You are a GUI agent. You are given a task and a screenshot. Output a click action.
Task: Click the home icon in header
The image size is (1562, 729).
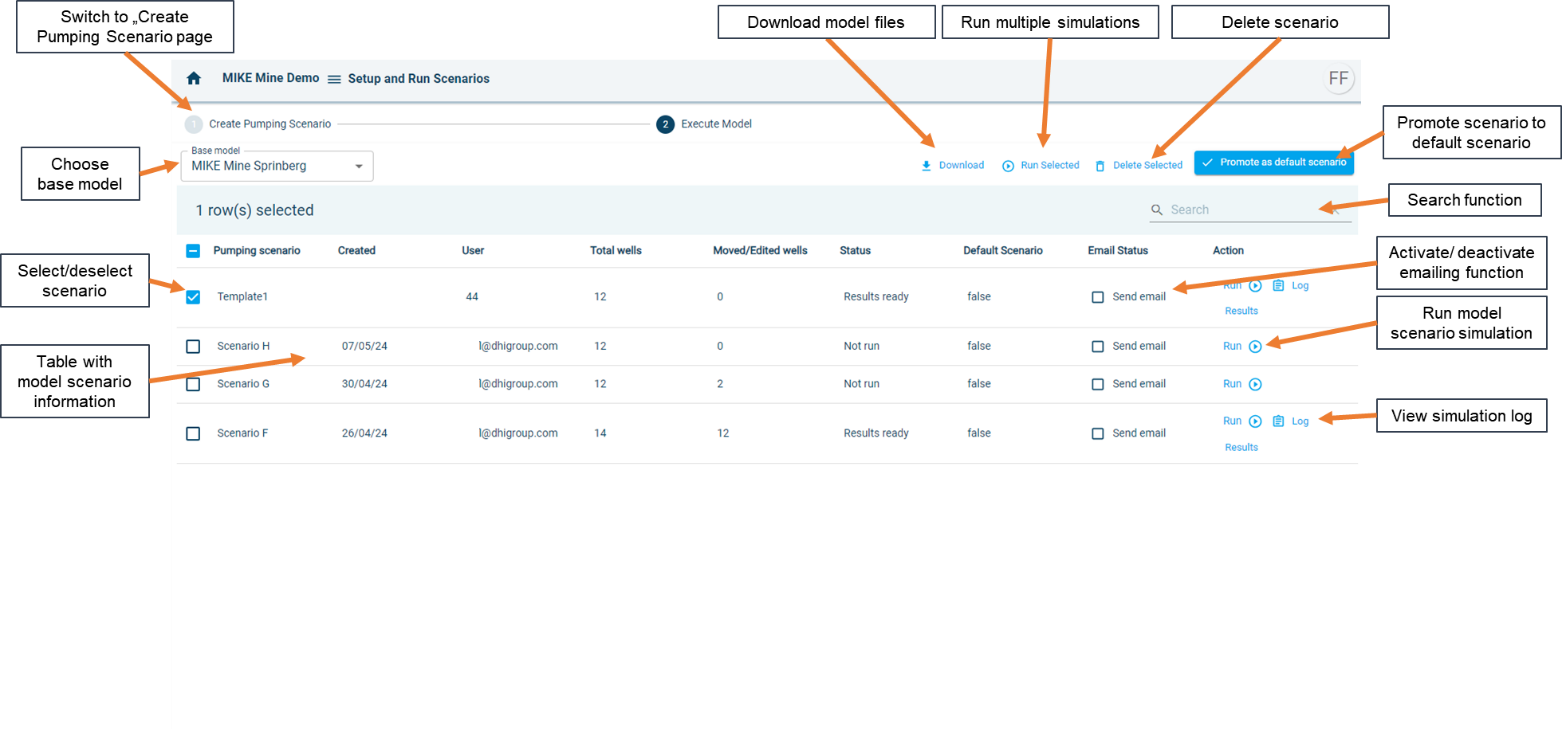(194, 78)
